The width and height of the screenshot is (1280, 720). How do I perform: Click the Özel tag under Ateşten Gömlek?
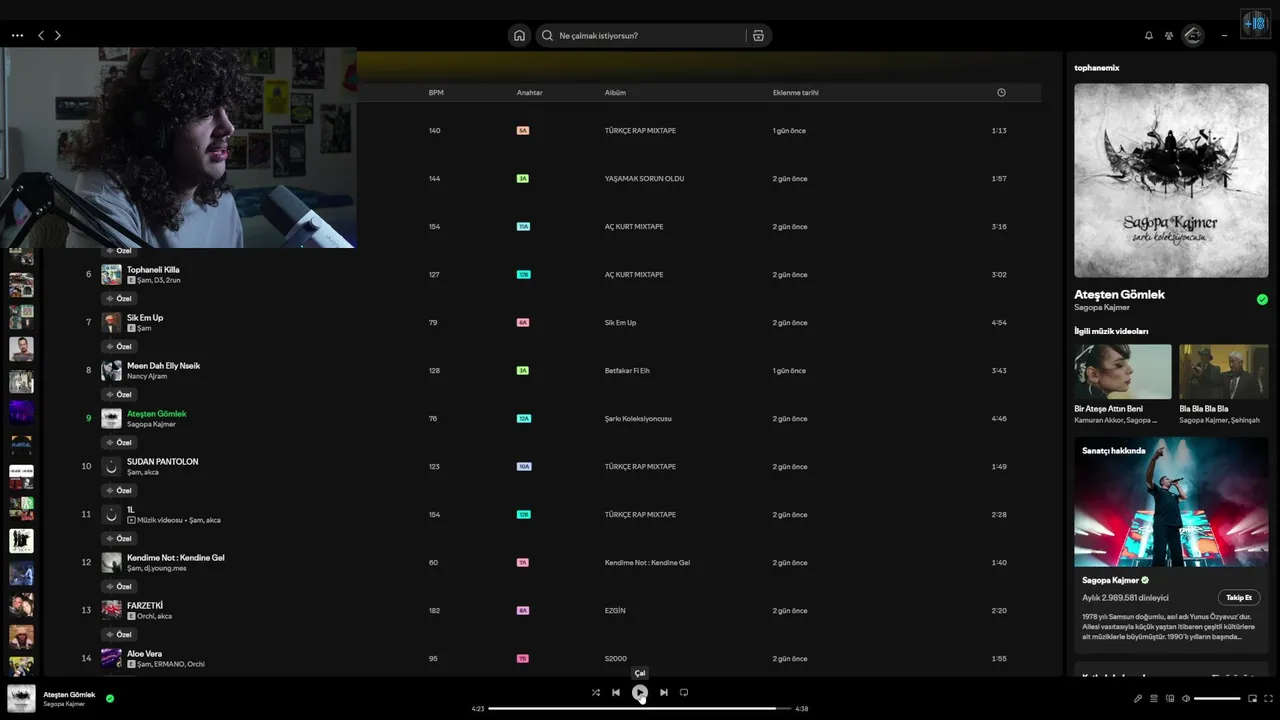click(119, 442)
